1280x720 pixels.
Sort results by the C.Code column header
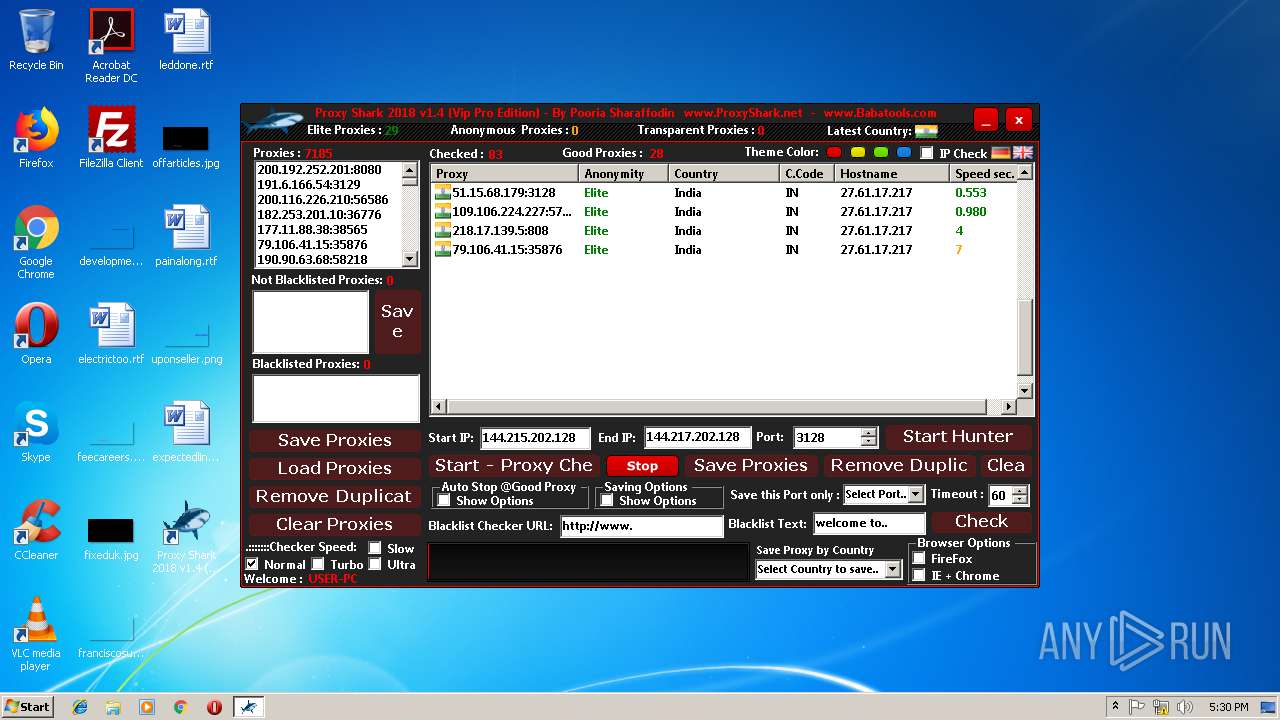pyautogui.click(x=808, y=174)
